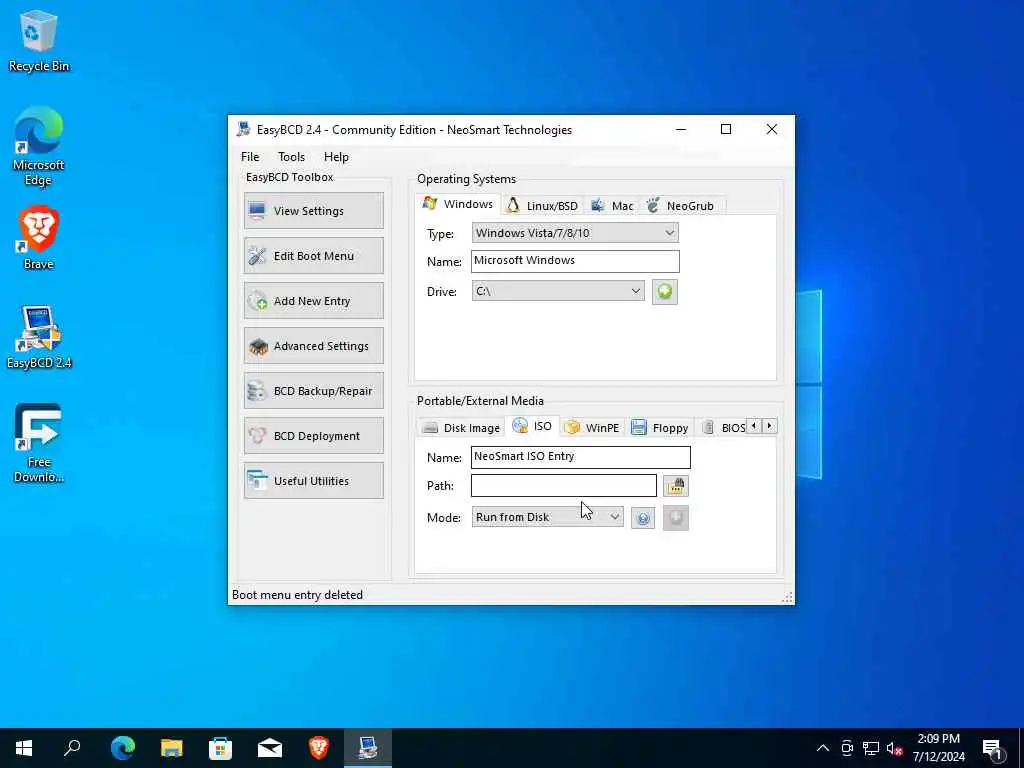Click the Meet Now tray icon
The height and width of the screenshot is (768, 1024).
(x=847, y=748)
